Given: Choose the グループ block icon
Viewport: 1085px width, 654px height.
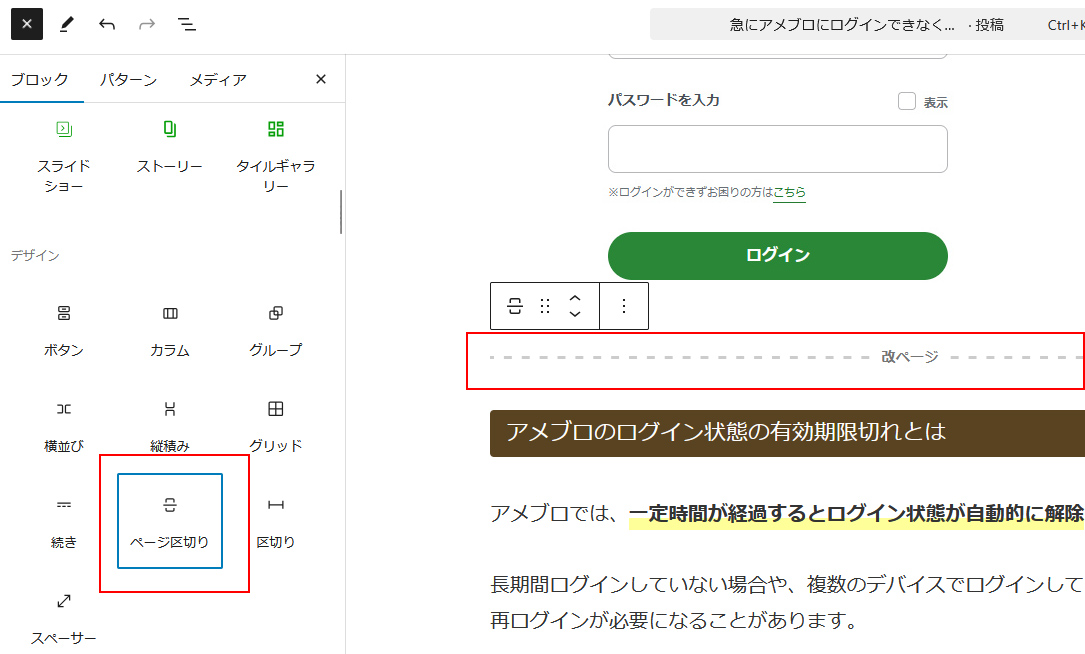Looking at the screenshot, I should (275, 313).
